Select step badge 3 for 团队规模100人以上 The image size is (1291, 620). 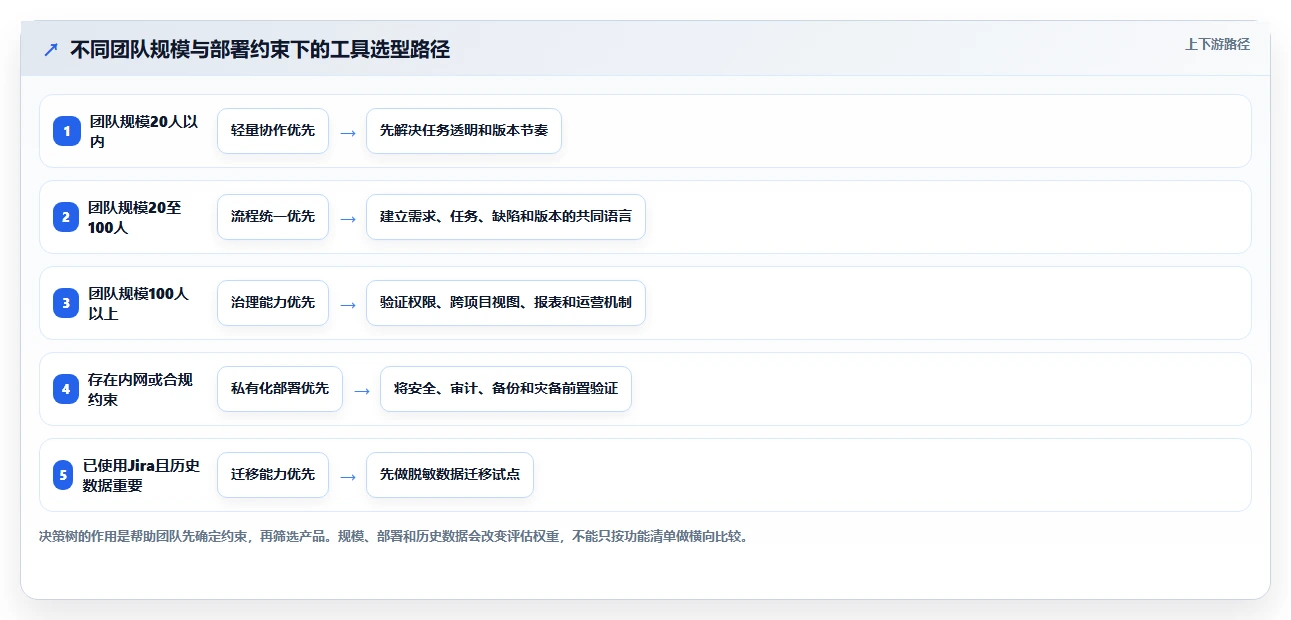66,303
